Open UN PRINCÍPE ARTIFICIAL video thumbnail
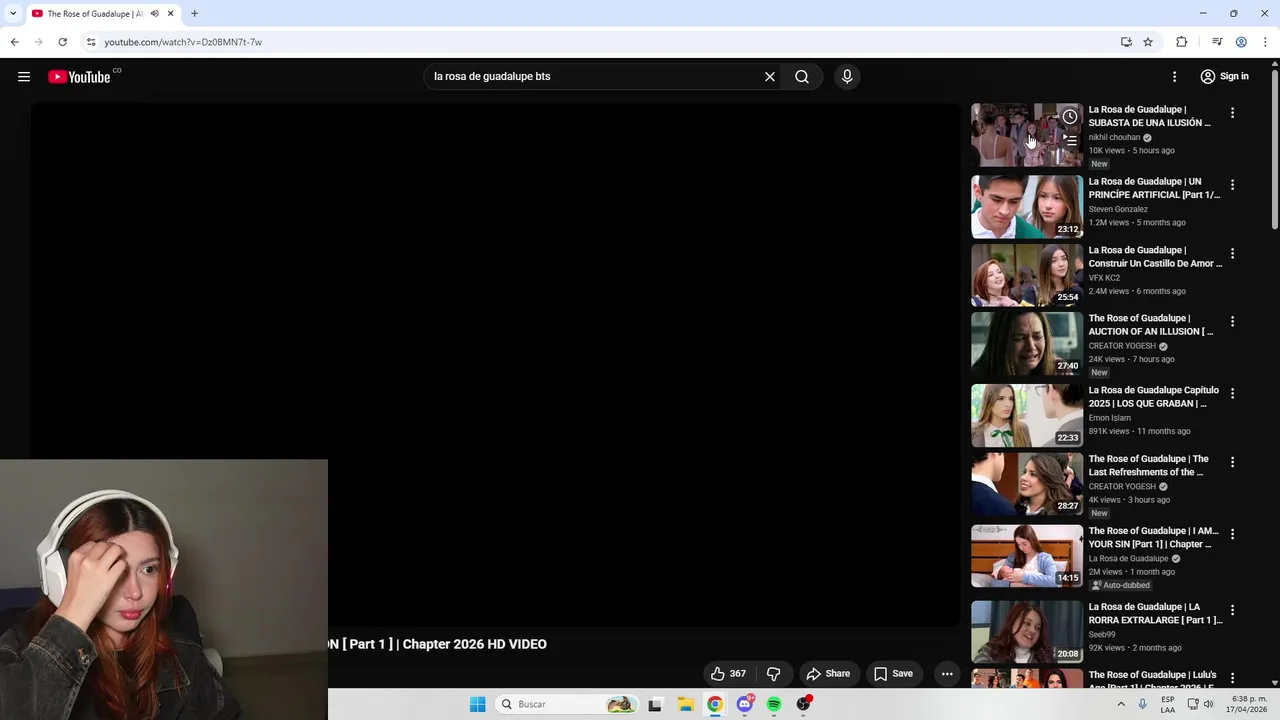The width and height of the screenshot is (1280, 720). pos(1027,207)
